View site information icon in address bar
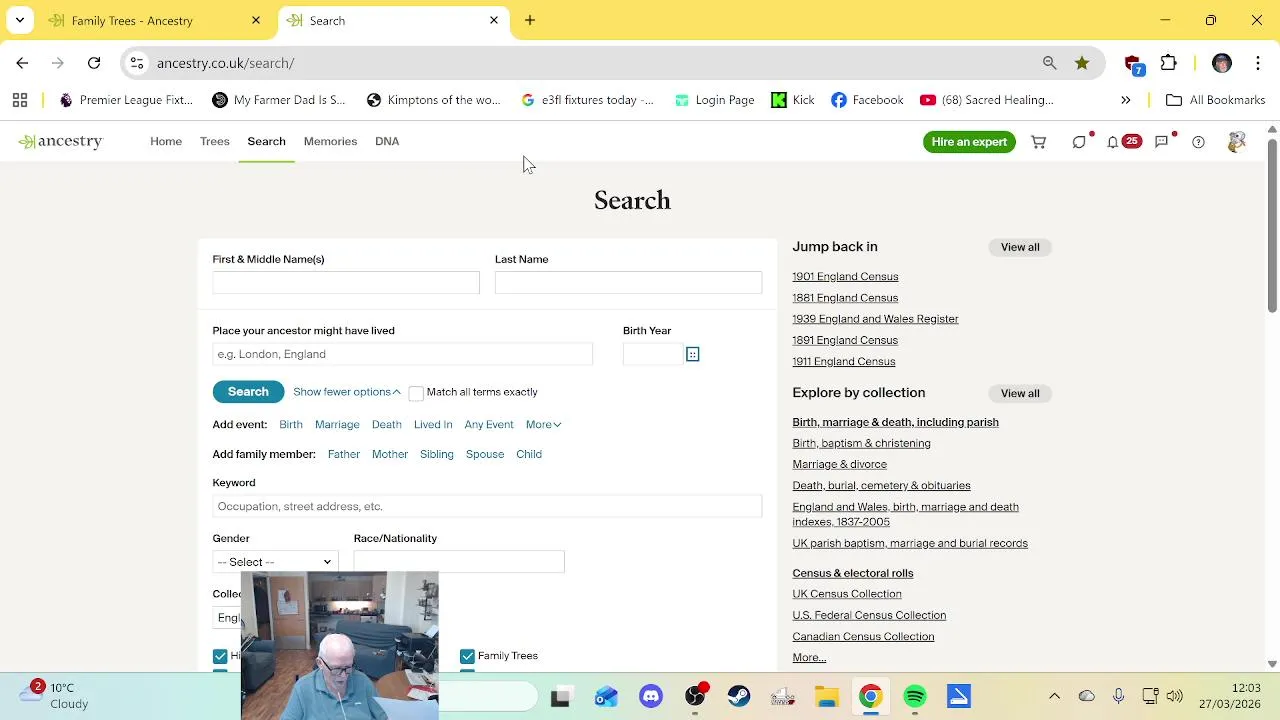This screenshot has height=720, width=1280. point(137,63)
